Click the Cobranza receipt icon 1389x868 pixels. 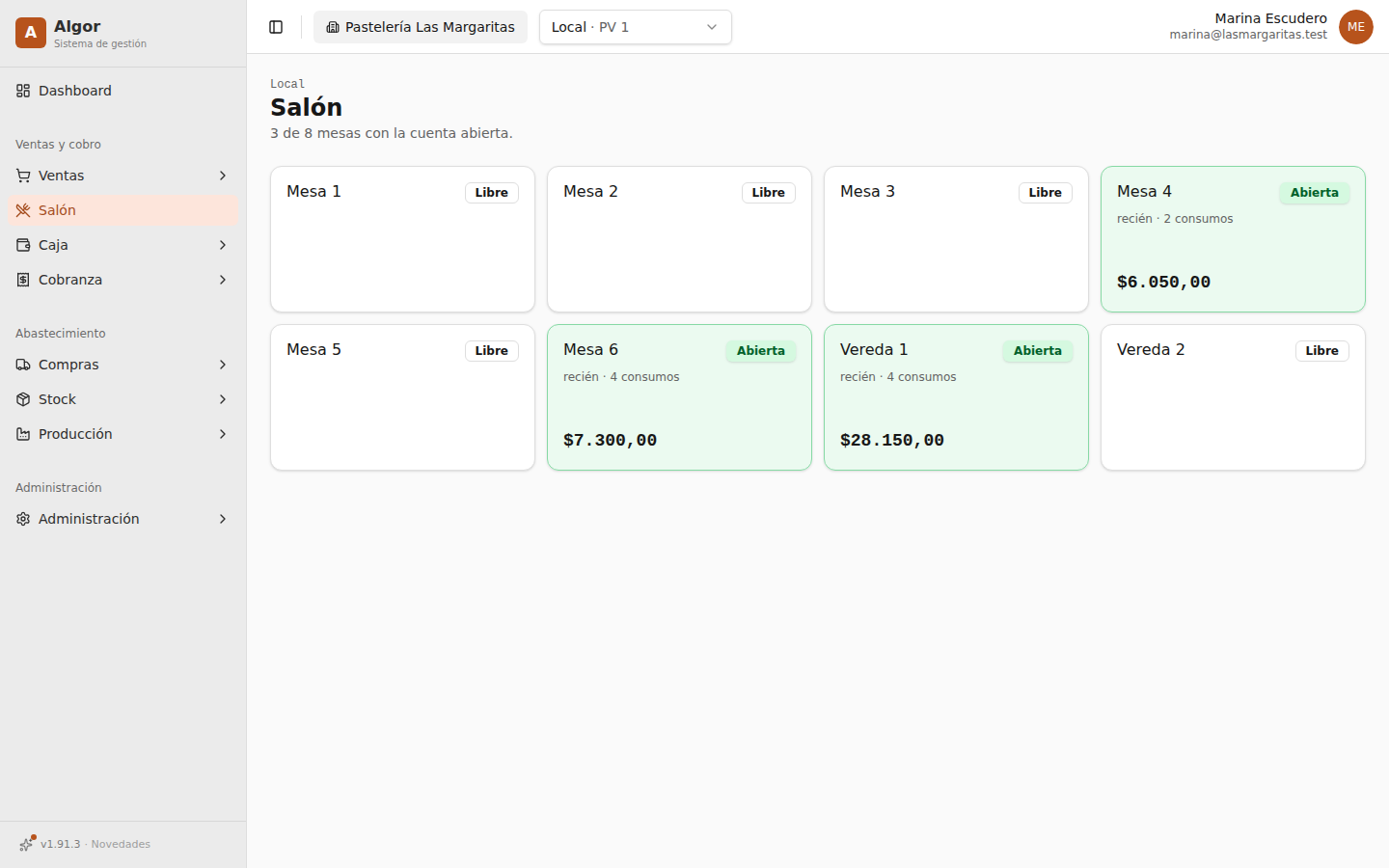coord(23,280)
